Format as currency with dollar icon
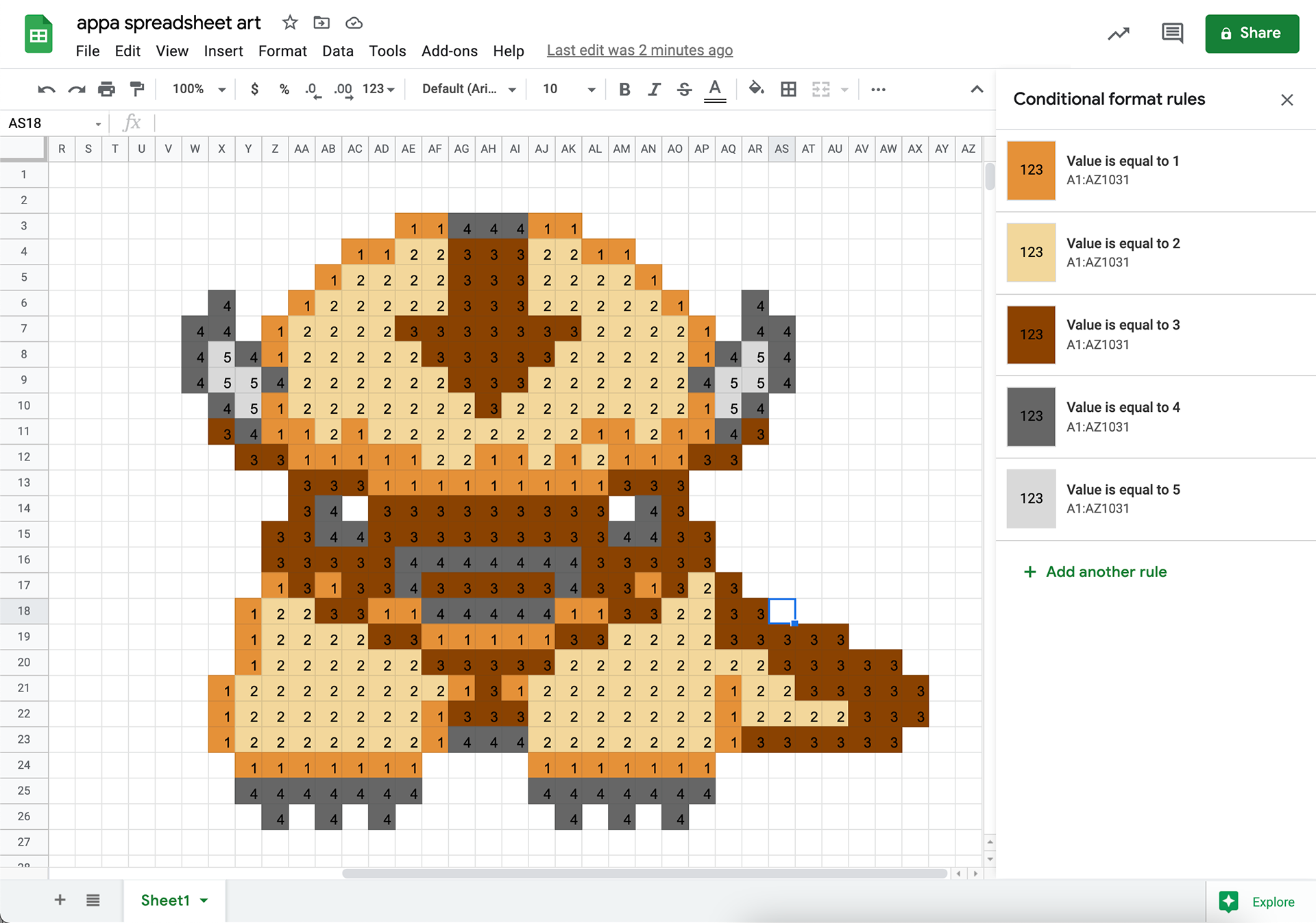This screenshot has height=923, width=1316. tap(255, 89)
